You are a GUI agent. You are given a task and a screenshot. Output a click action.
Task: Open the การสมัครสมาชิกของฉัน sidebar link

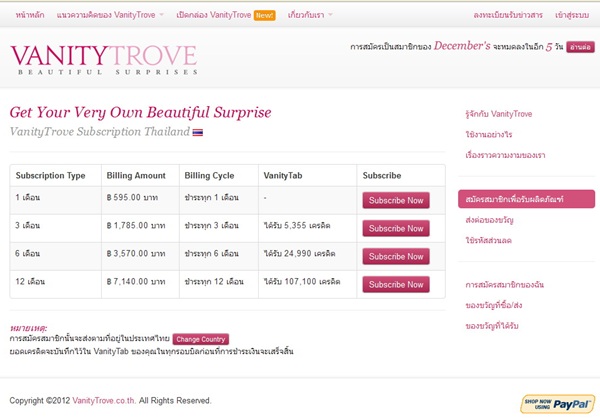pyautogui.click(x=504, y=285)
